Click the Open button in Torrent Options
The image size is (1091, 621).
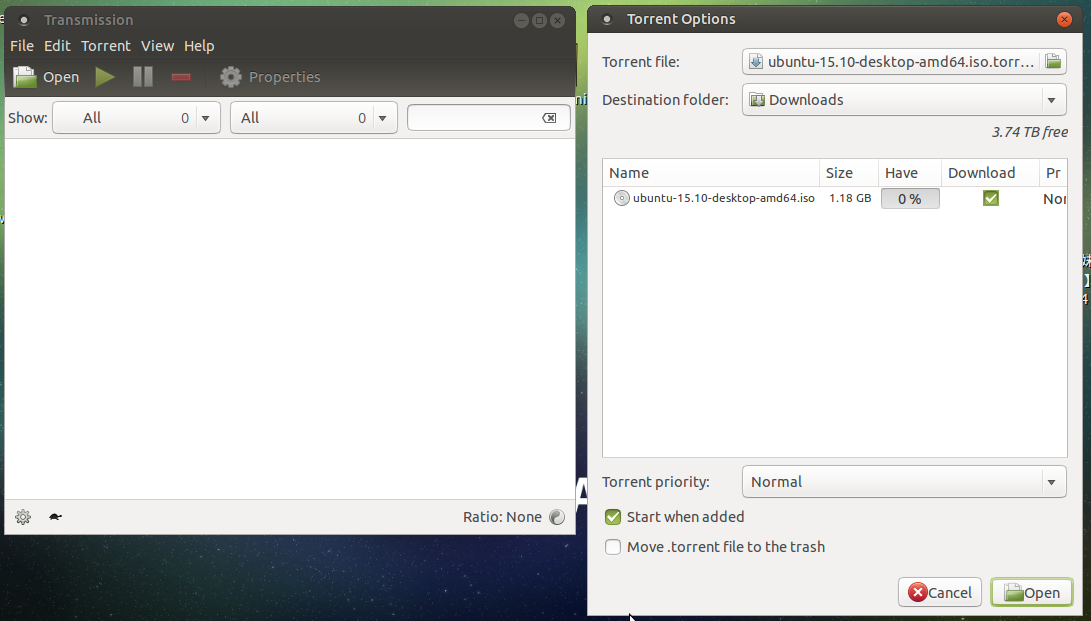click(x=1032, y=592)
